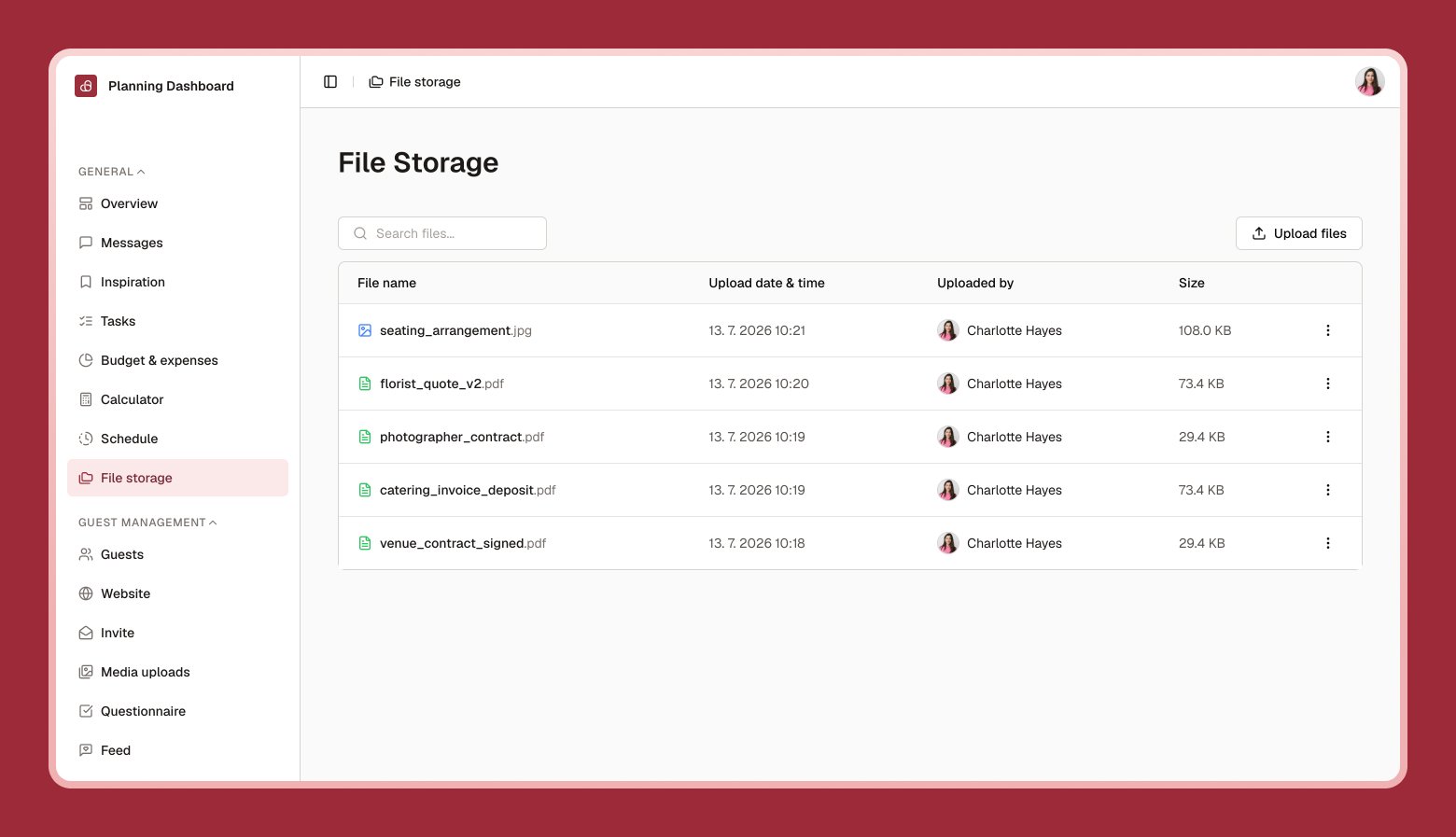
Task: Click the Tasks checklist icon
Action: click(x=86, y=321)
